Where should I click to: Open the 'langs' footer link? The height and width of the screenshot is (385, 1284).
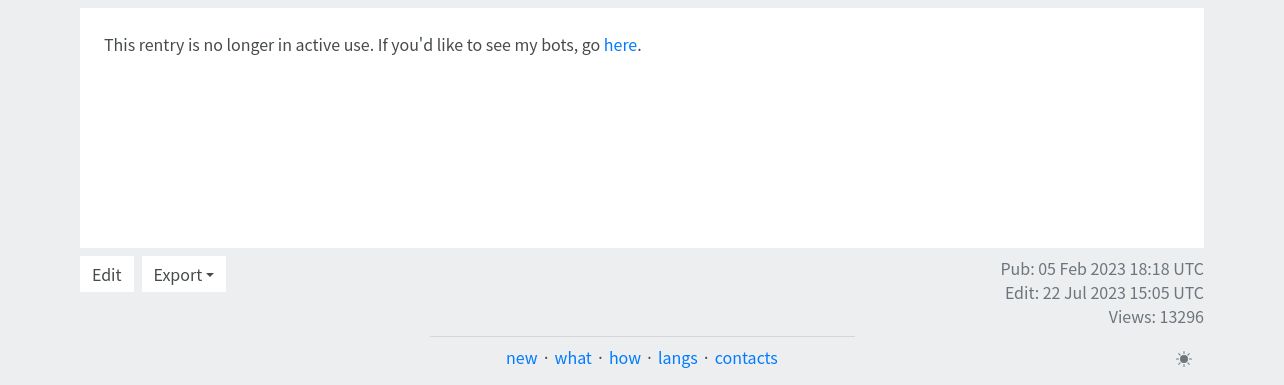point(678,358)
